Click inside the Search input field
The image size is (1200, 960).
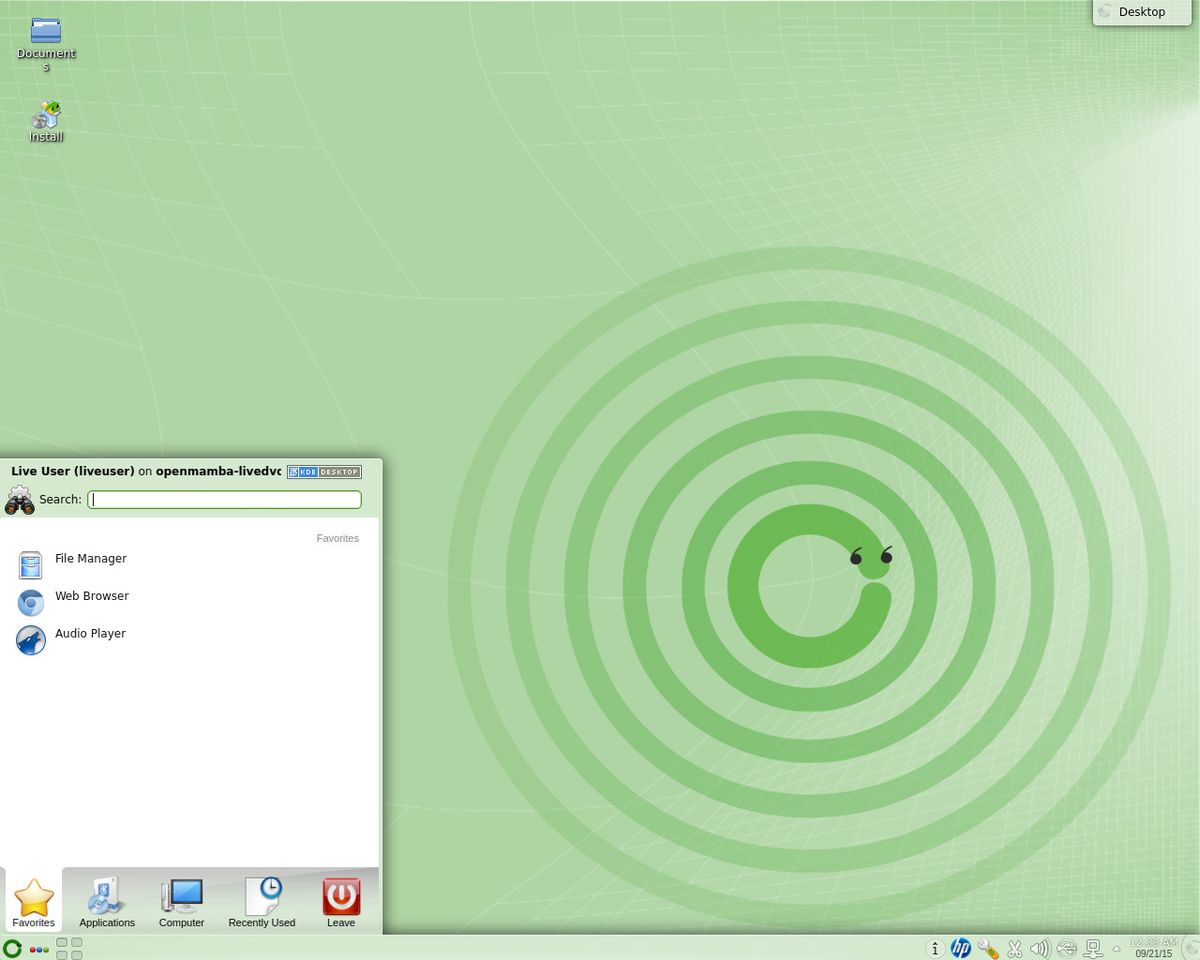[x=224, y=499]
